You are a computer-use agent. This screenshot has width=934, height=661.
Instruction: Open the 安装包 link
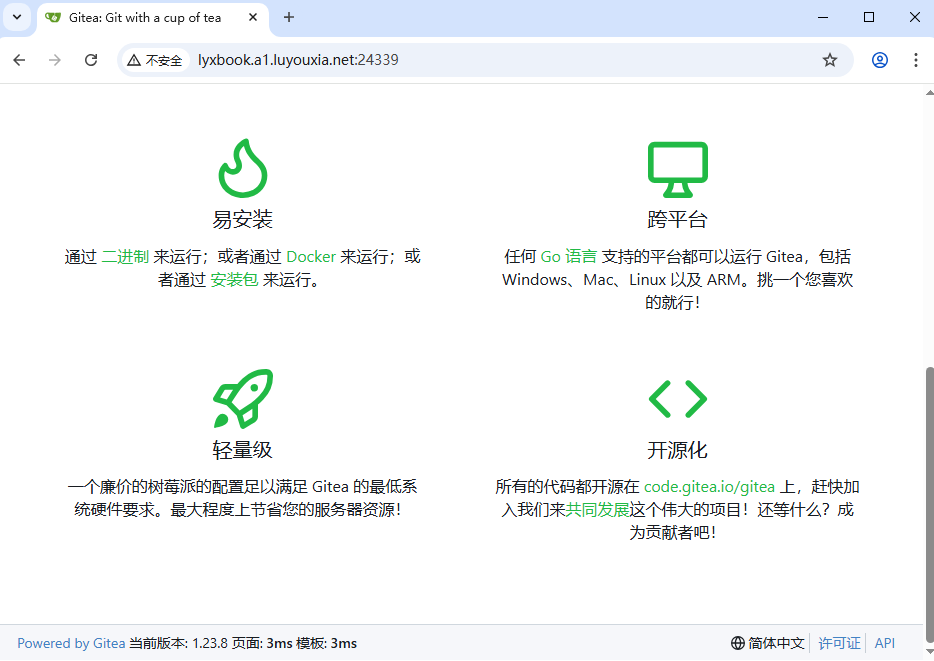(234, 279)
